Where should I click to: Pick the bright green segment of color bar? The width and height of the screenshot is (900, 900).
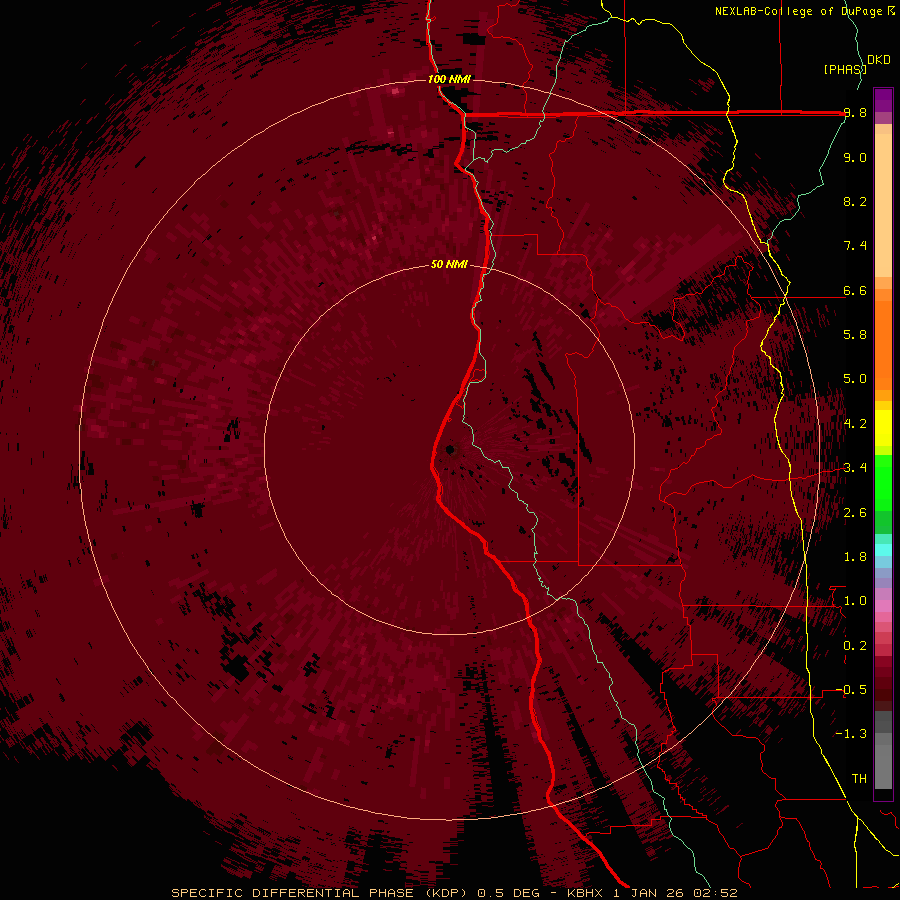(x=883, y=482)
